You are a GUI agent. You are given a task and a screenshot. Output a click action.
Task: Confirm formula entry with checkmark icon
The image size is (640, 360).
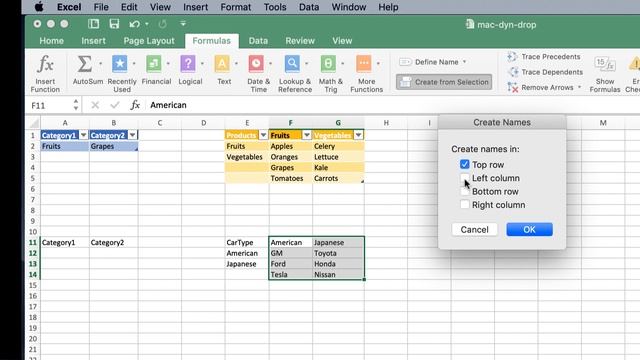[x=115, y=105]
